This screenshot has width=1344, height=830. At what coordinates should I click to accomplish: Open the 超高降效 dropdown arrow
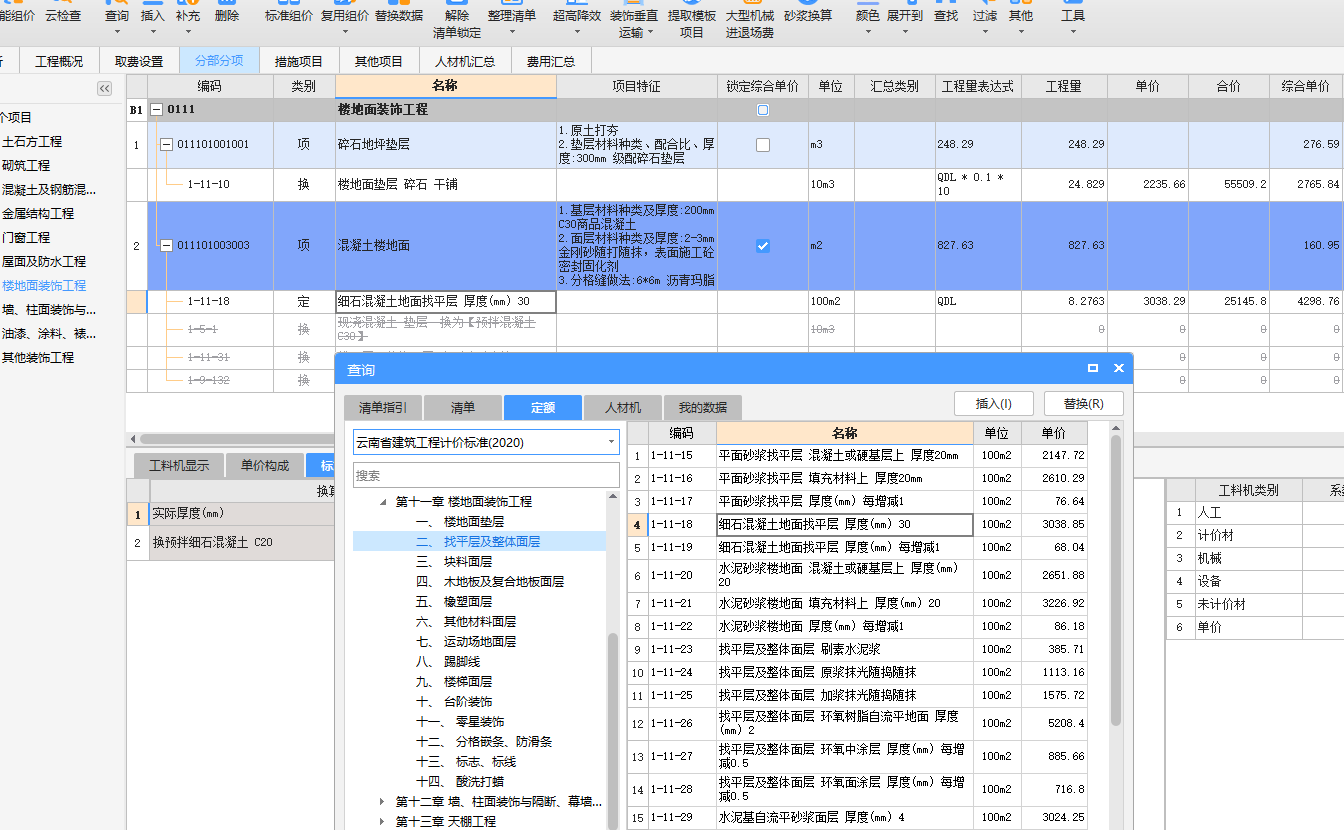pyautogui.click(x=577, y=32)
